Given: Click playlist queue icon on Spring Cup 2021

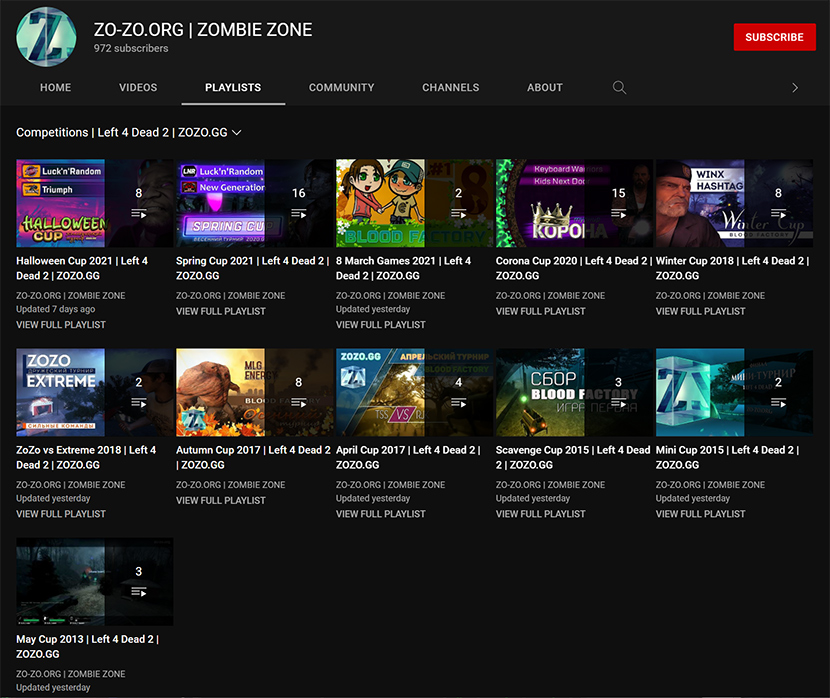Looking at the screenshot, I should (298, 213).
